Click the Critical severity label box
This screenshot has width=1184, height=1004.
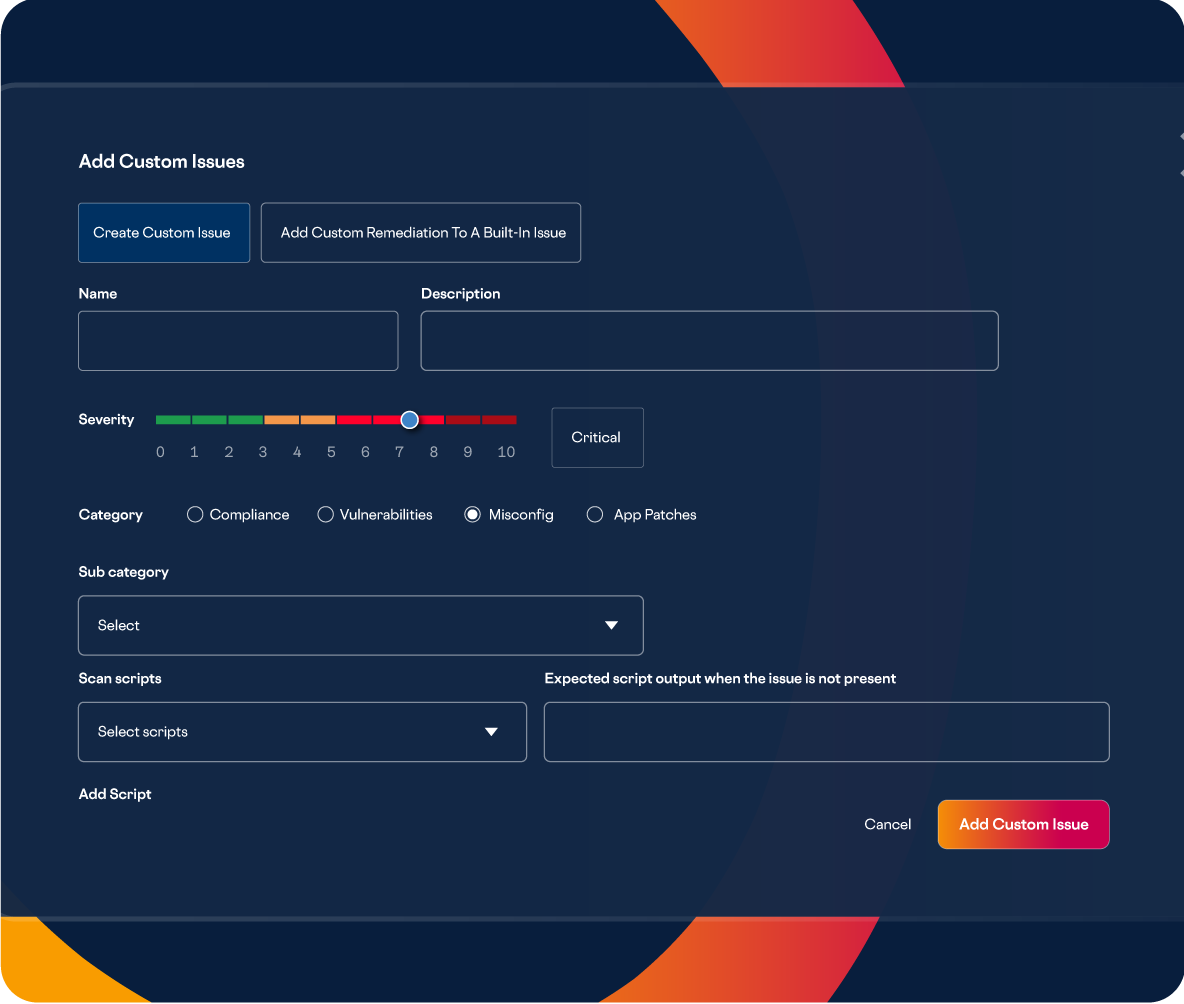click(x=597, y=437)
